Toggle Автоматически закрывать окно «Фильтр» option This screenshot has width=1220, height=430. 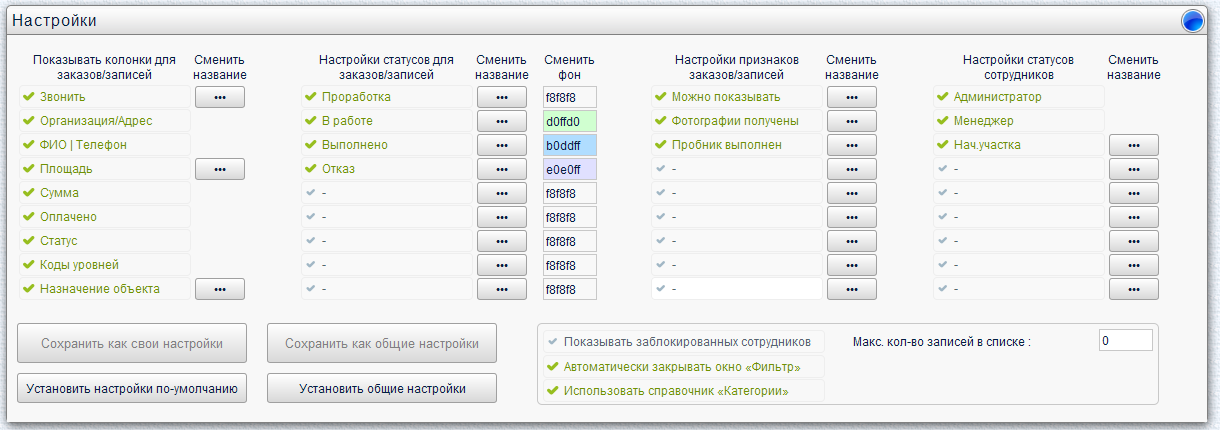pos(684,366)
